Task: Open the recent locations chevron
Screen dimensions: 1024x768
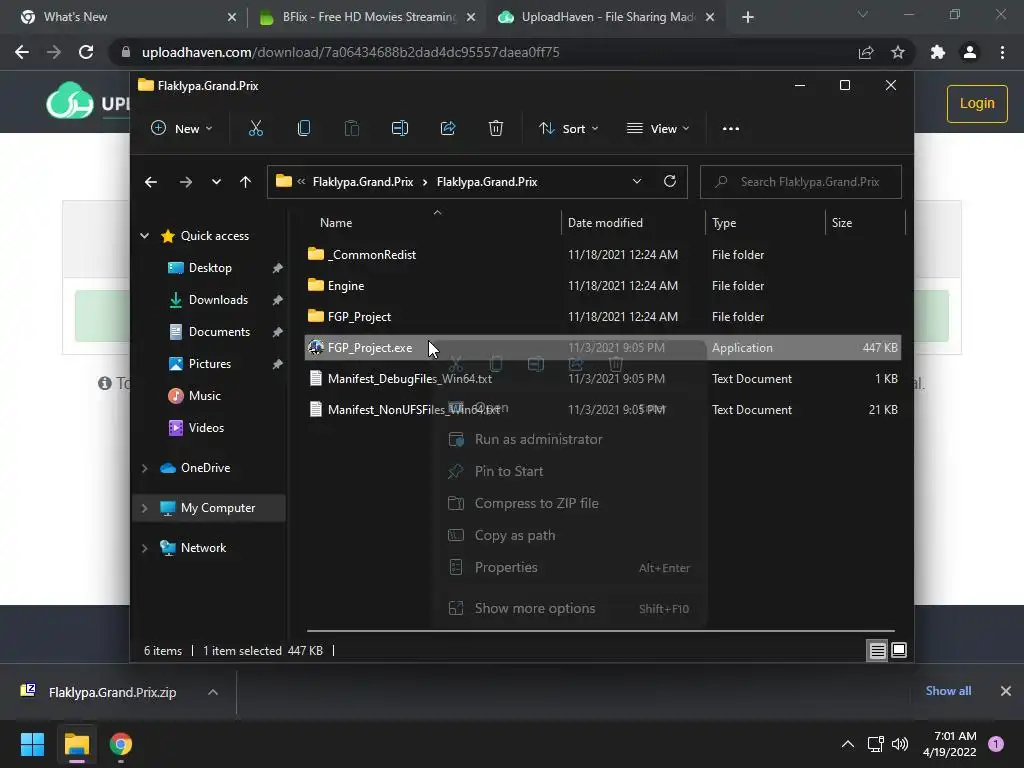Action: click(216, 182)
